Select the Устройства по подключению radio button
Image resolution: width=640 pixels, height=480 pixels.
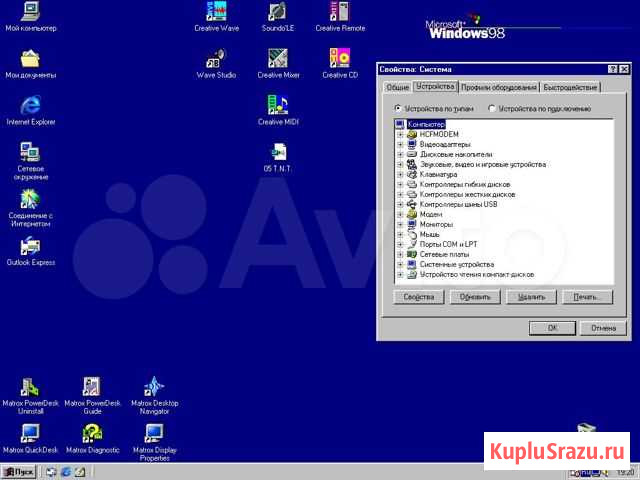click(492, 109)
